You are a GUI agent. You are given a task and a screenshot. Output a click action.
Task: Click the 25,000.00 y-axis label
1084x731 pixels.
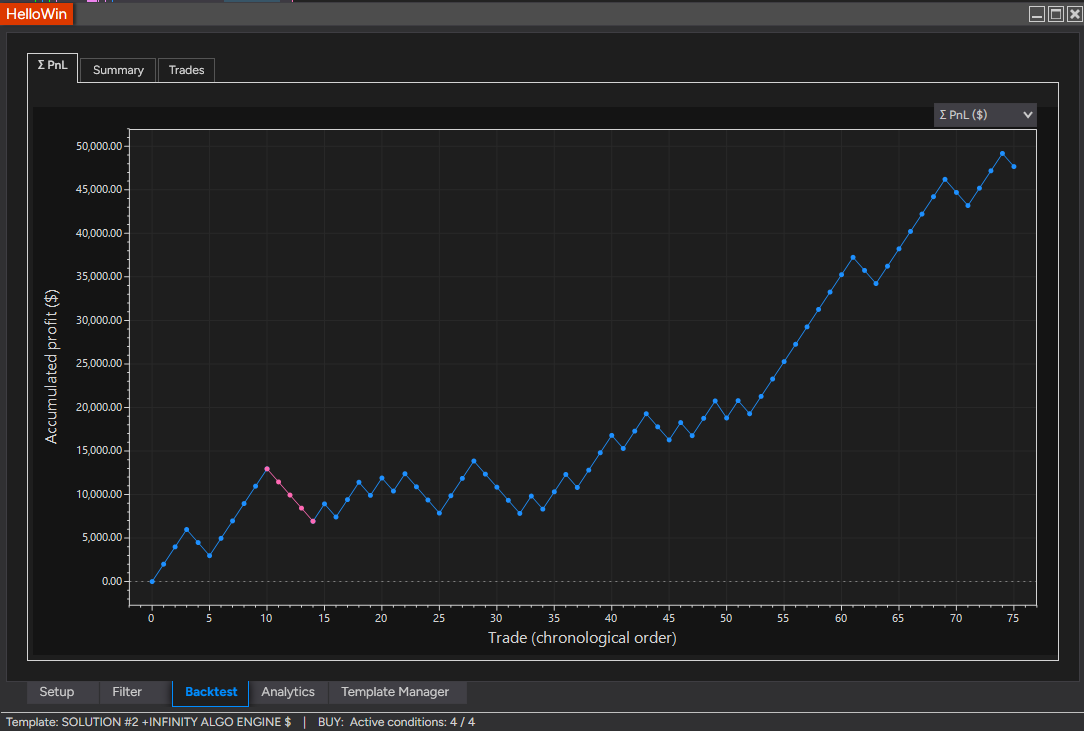point(99,363)
